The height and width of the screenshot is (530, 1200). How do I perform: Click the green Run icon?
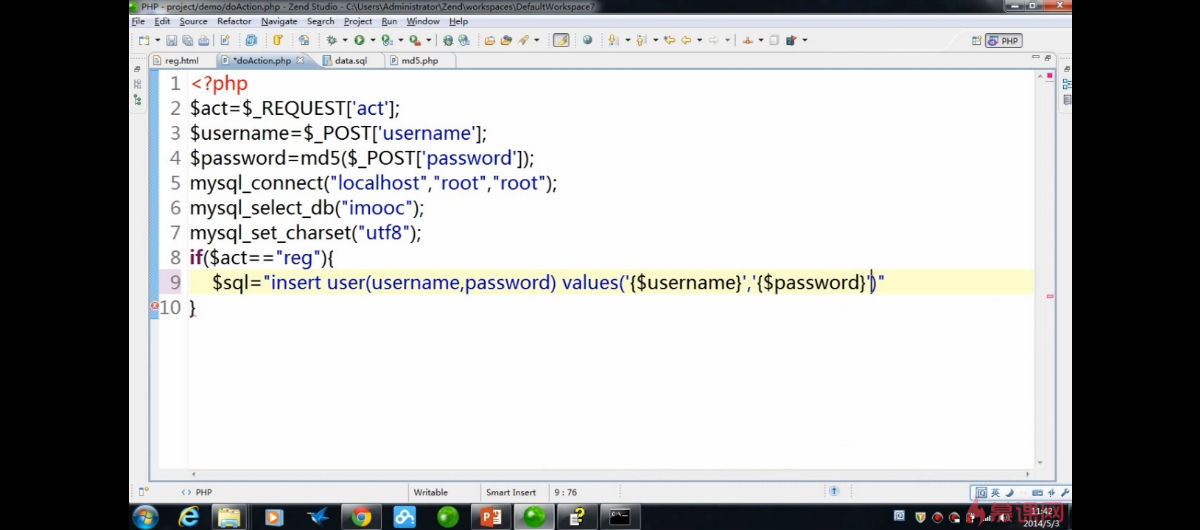pyautogui.click(x=359, y=40)
